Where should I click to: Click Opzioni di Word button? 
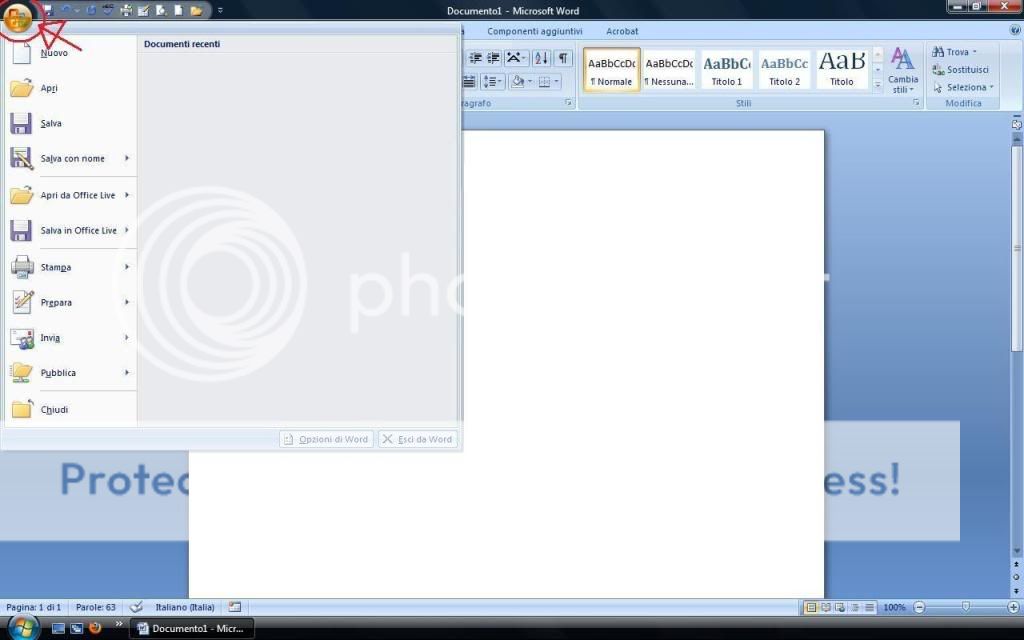pyautogui.click(x=327, y=439)
